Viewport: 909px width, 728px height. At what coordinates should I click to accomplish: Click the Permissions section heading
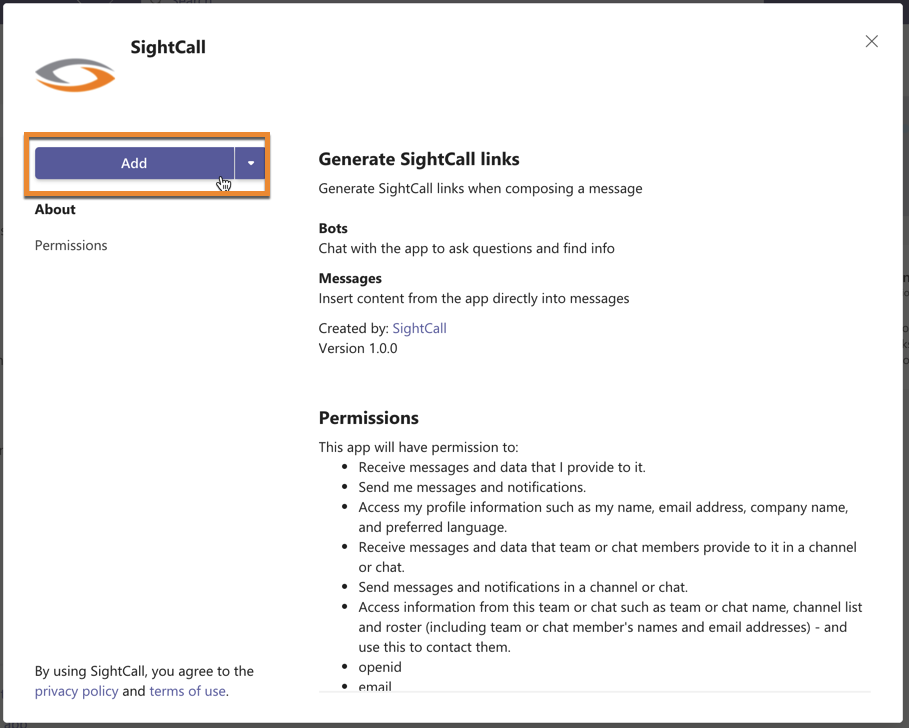(369, 418)
